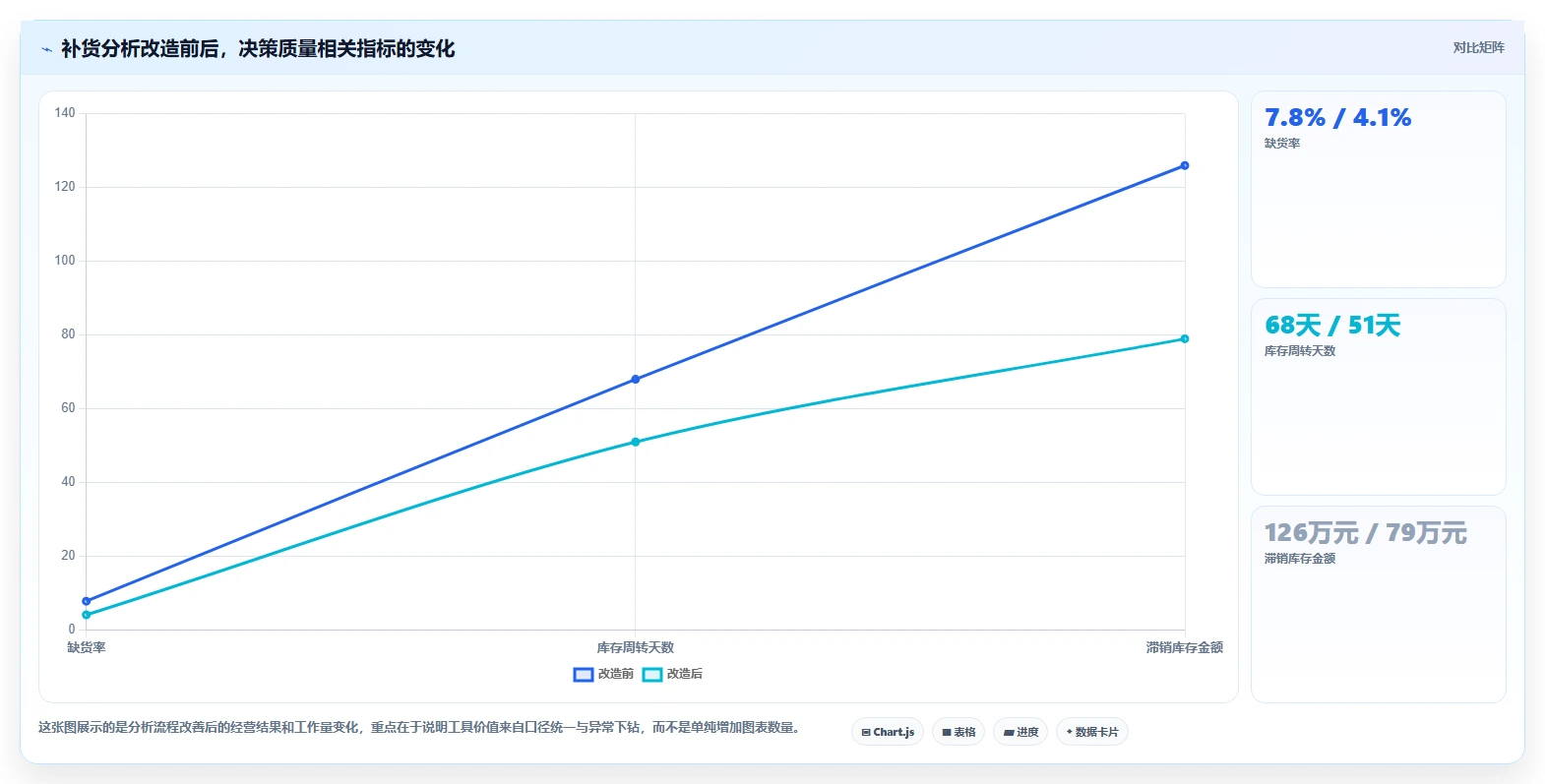The height and width of the screenshot is (784, 1545).
Task: Click the 缺货率 x-axis label
Action: (x=87, y=647)
